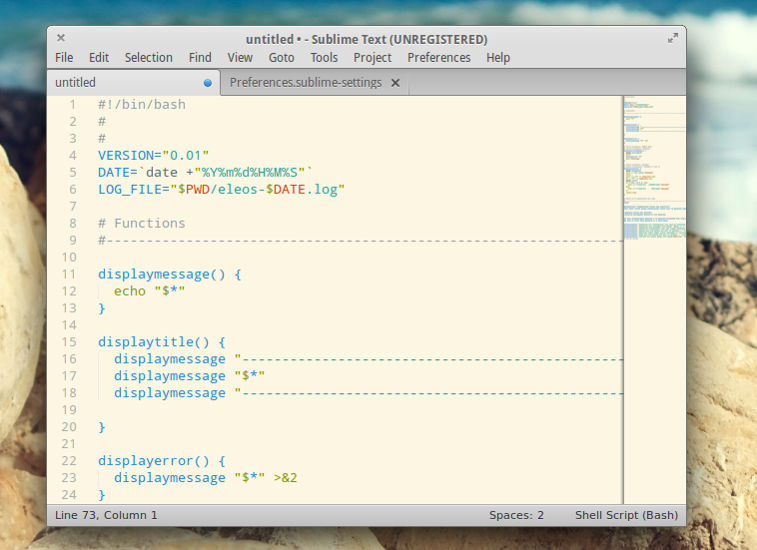
Task: Click the minimap code overview
Action: pos(655,299)
